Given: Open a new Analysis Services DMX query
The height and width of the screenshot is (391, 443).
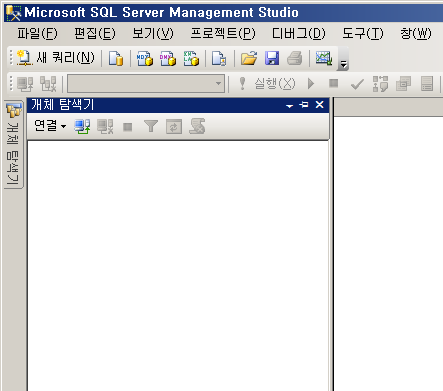Looking at the screenshot, I should (168, 58).
